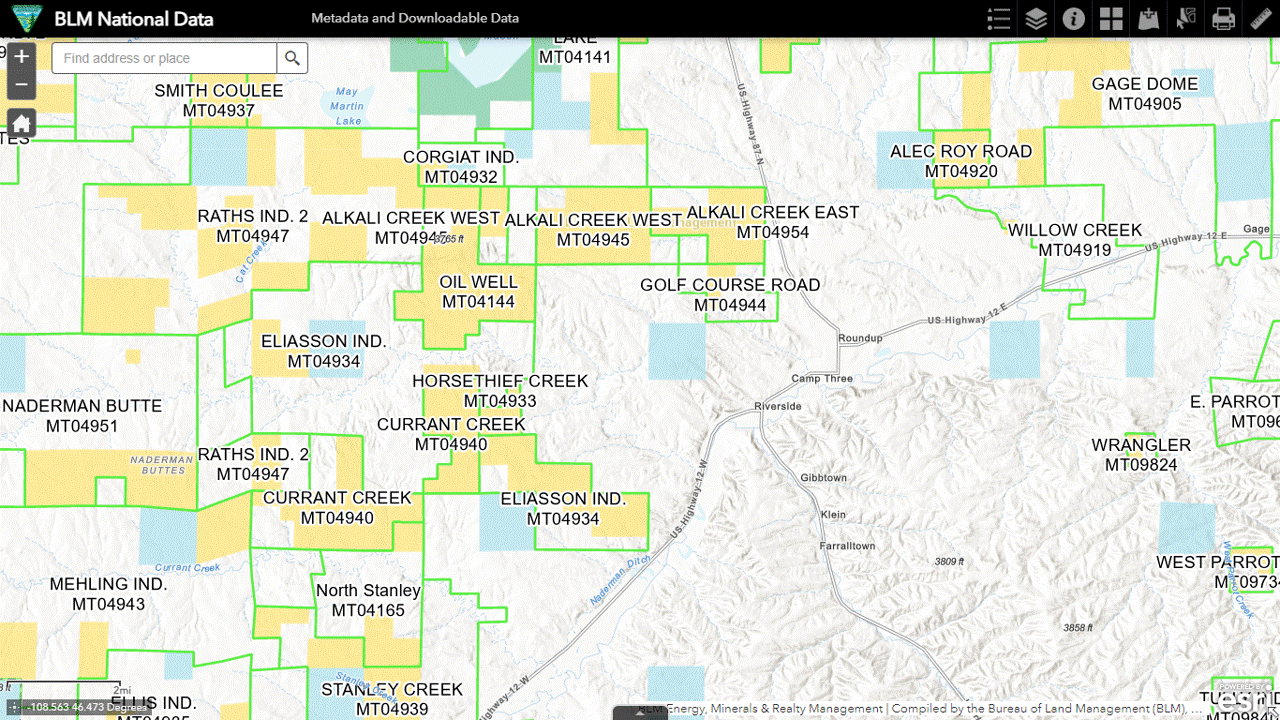
Task: Activate the Select features tool
Action: (x=1186, y=19)
